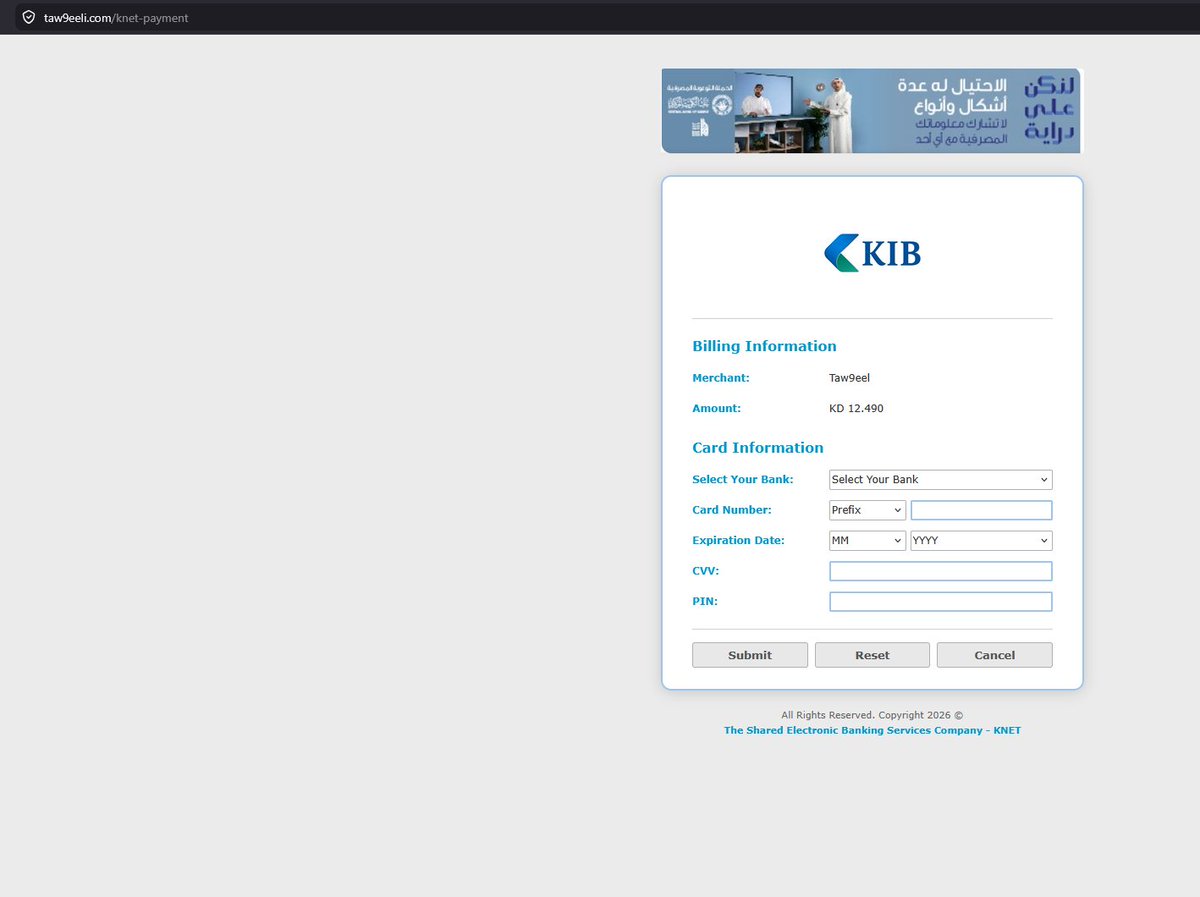1200x897 pixels.
Task: Open the Select Your Bank dropdown
Action: (941, 480)
